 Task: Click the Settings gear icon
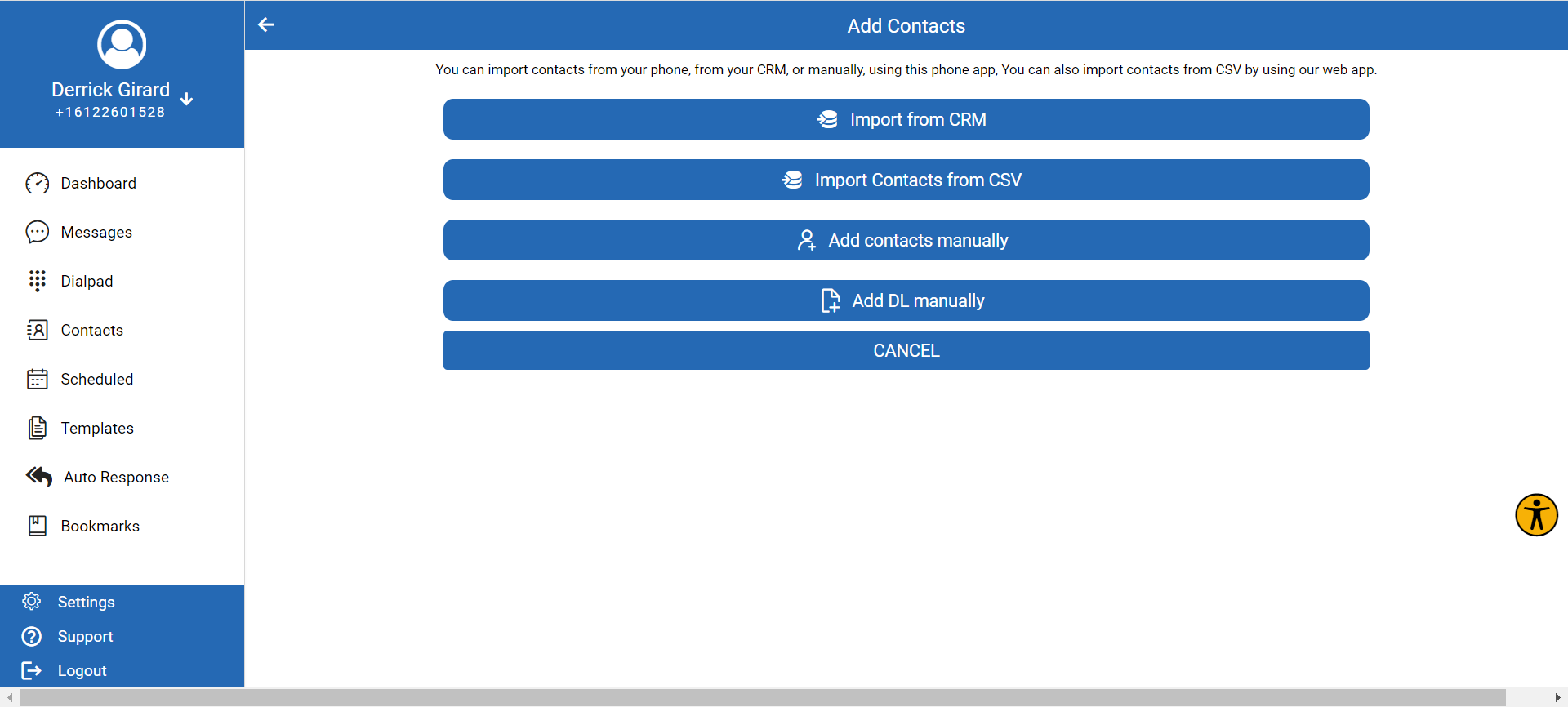[32, 602]
